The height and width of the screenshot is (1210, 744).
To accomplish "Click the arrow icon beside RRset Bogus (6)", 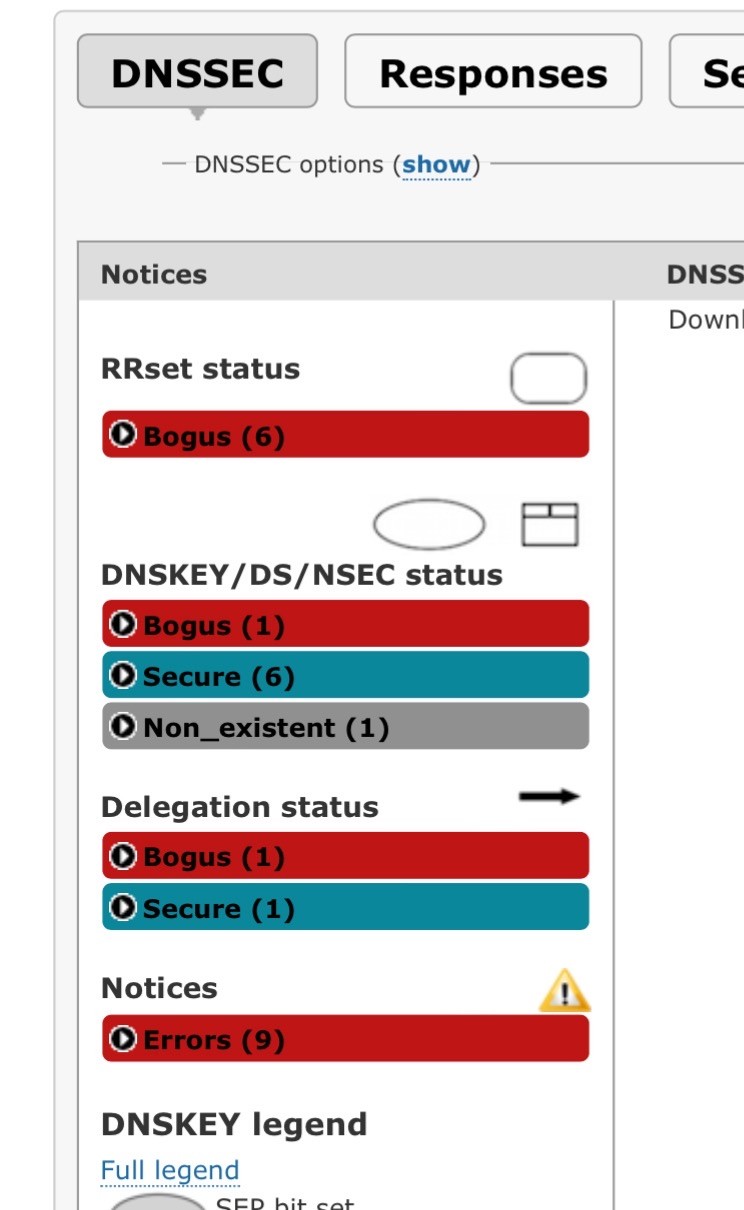I will pos(123,435).
